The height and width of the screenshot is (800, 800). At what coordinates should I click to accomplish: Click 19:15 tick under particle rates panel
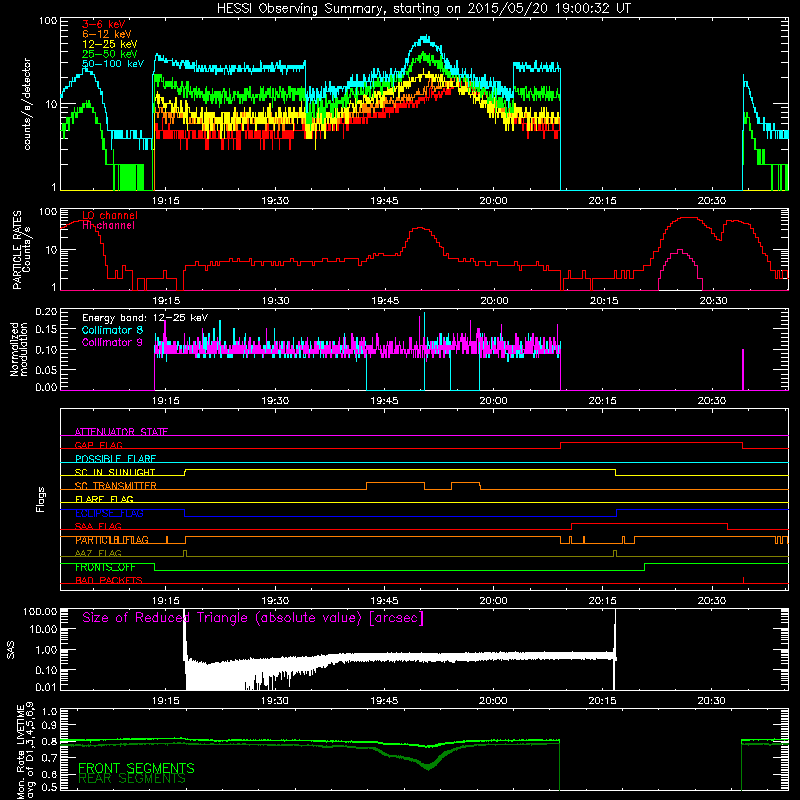click(x=166, y=301)
